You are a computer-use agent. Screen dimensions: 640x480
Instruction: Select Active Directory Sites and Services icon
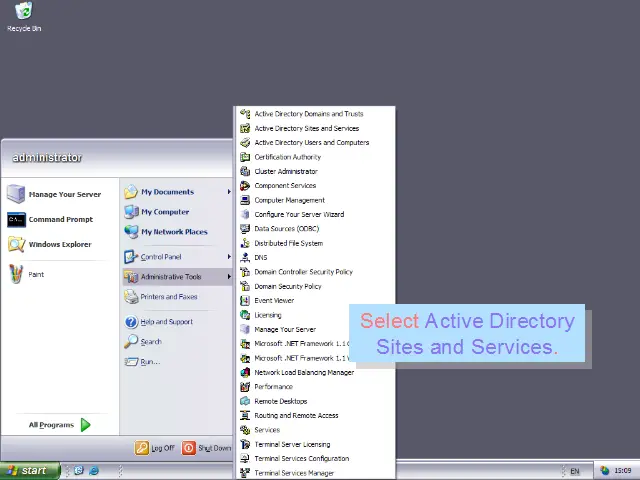[245, 128]
